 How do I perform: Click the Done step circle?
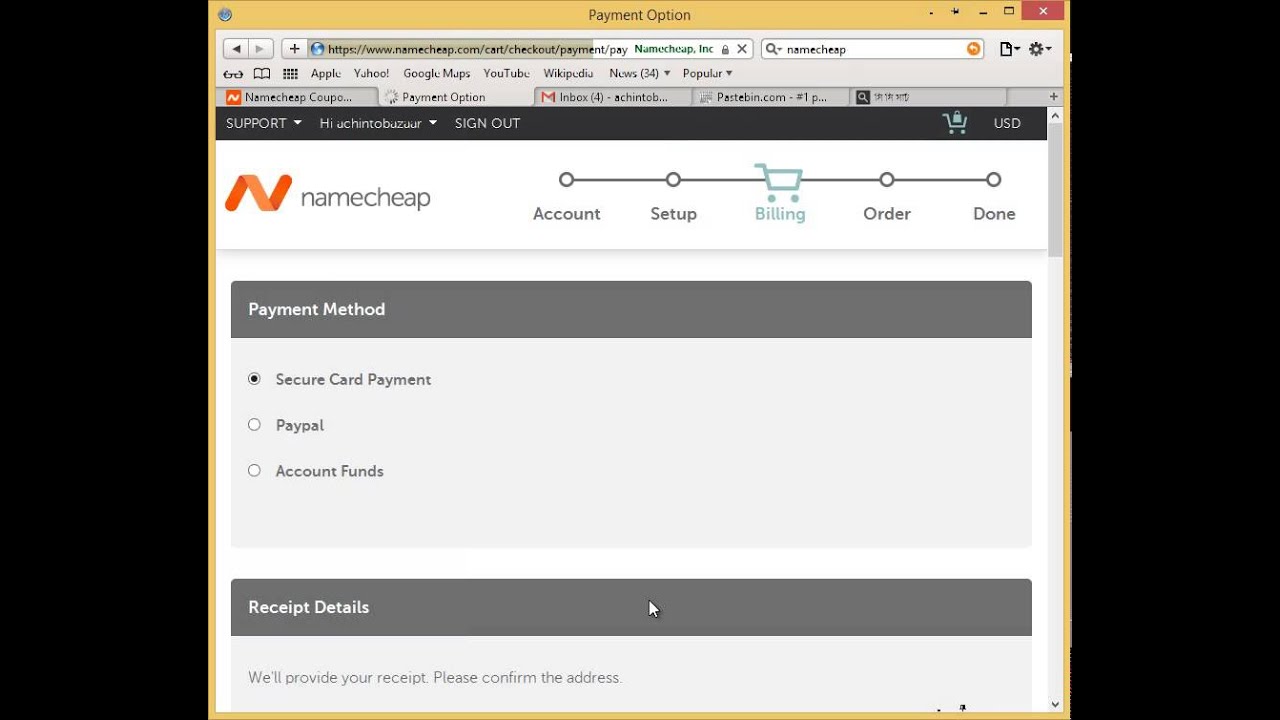(993, 180)
